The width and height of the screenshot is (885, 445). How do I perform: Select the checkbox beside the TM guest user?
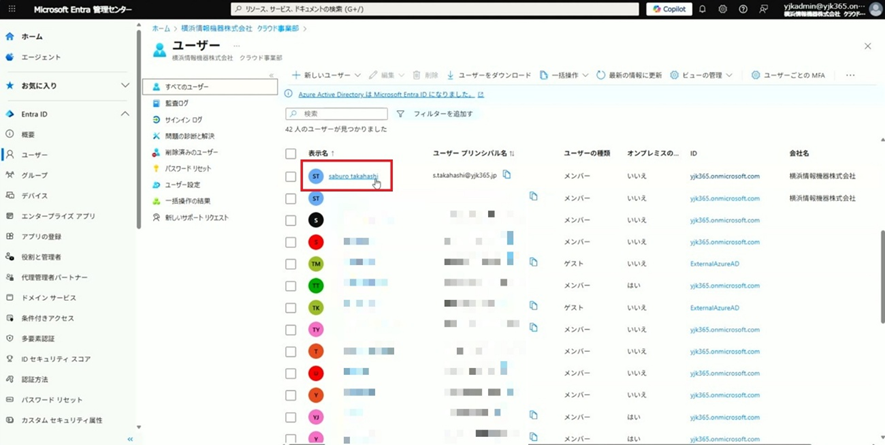(291, 264)
